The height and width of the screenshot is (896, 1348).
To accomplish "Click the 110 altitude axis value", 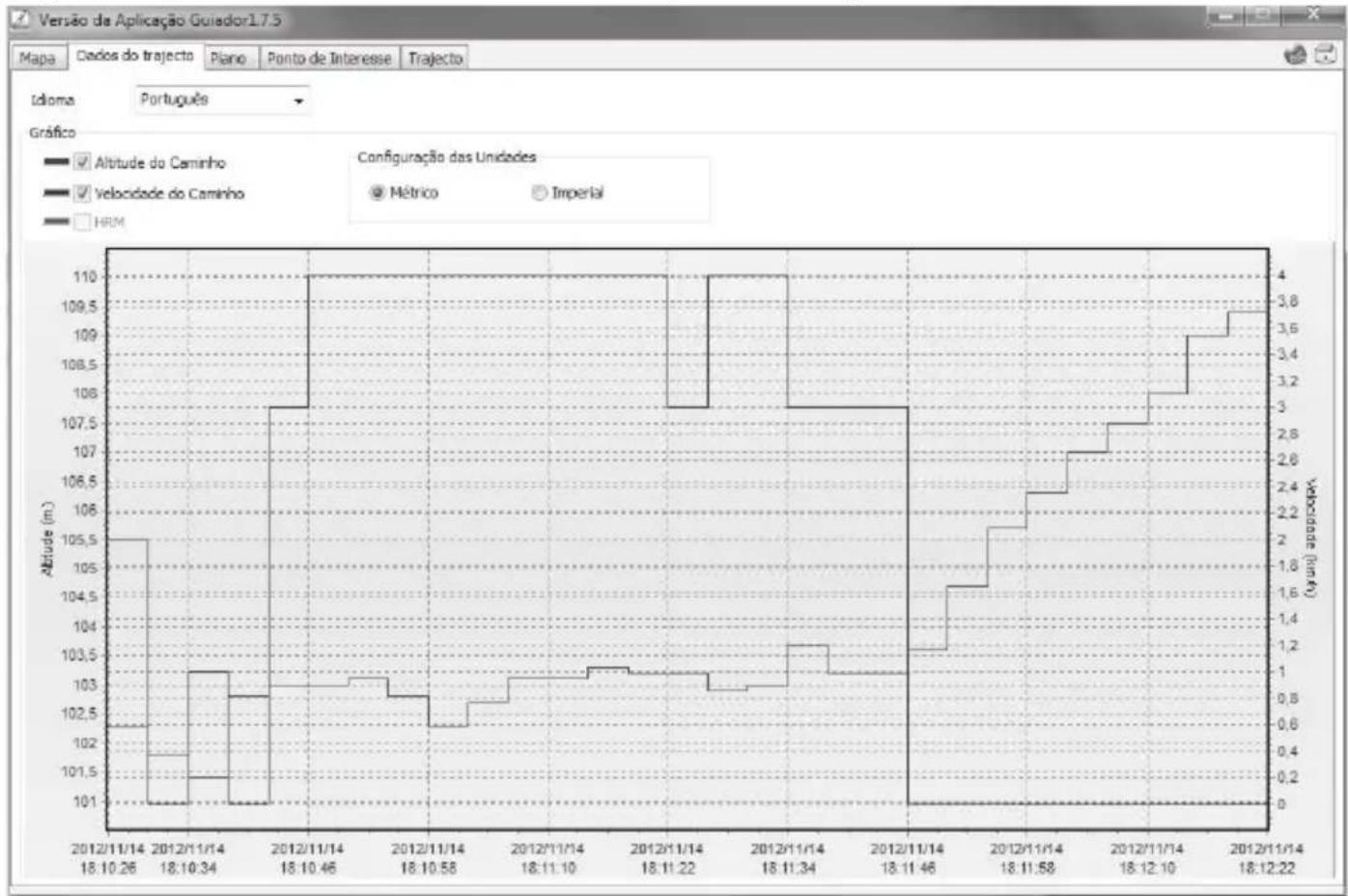I will [x=85, y=277].
